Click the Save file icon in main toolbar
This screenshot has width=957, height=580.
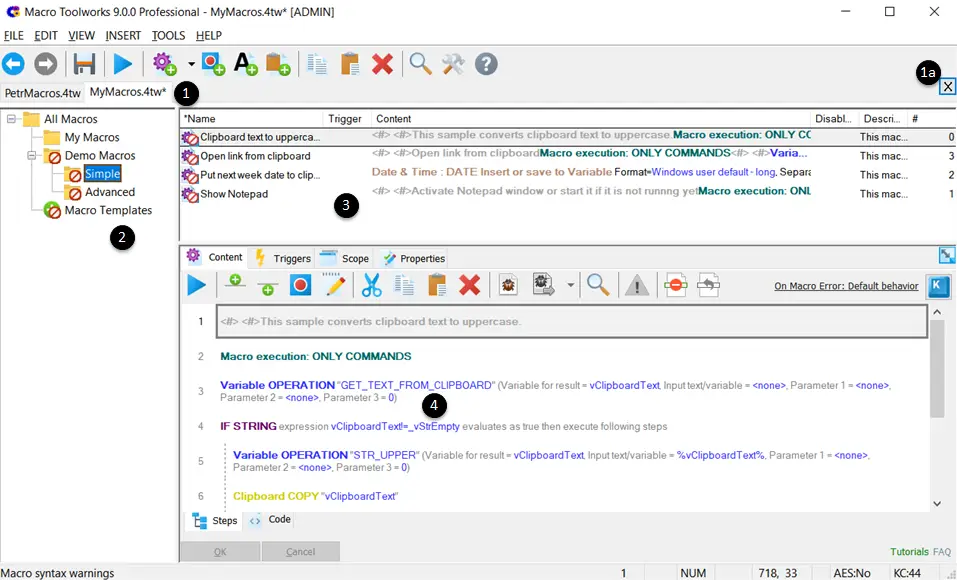85,65
